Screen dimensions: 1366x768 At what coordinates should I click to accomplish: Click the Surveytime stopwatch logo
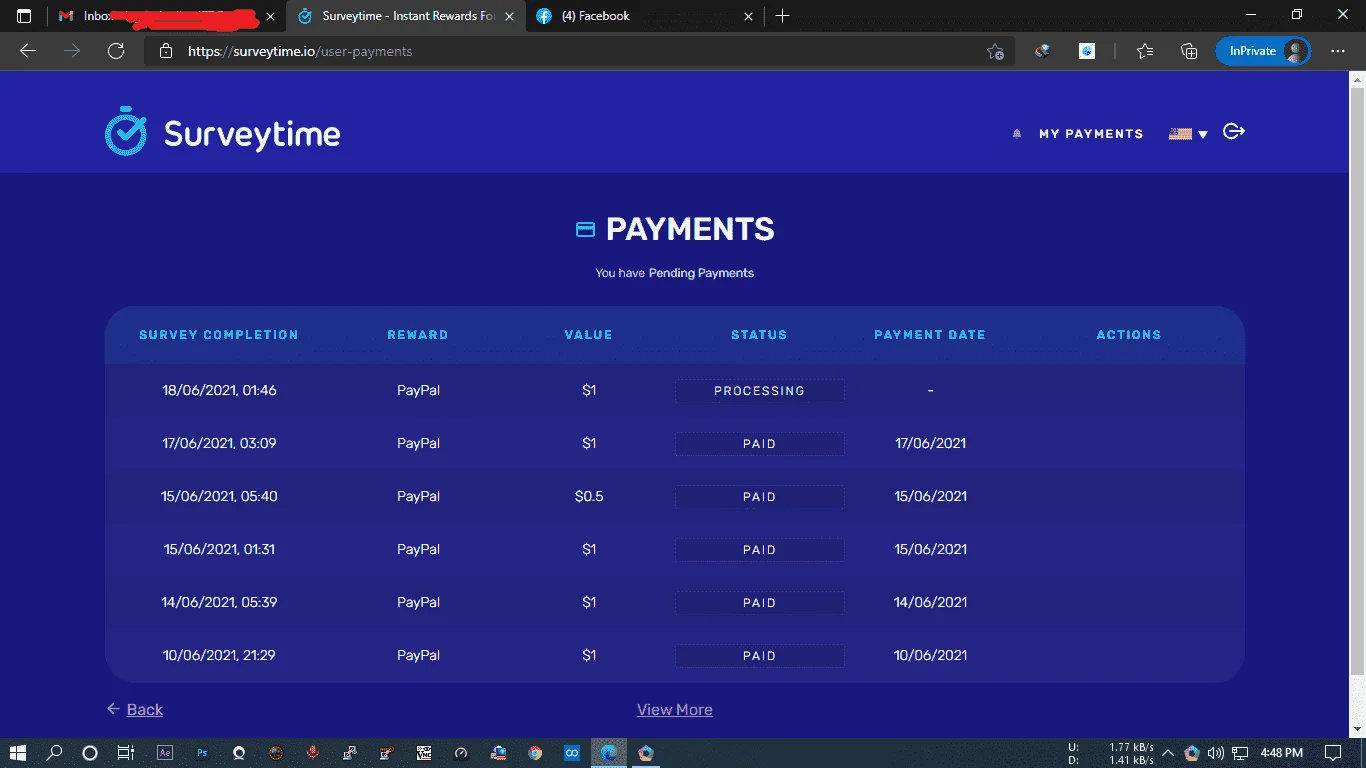point(126,132)
